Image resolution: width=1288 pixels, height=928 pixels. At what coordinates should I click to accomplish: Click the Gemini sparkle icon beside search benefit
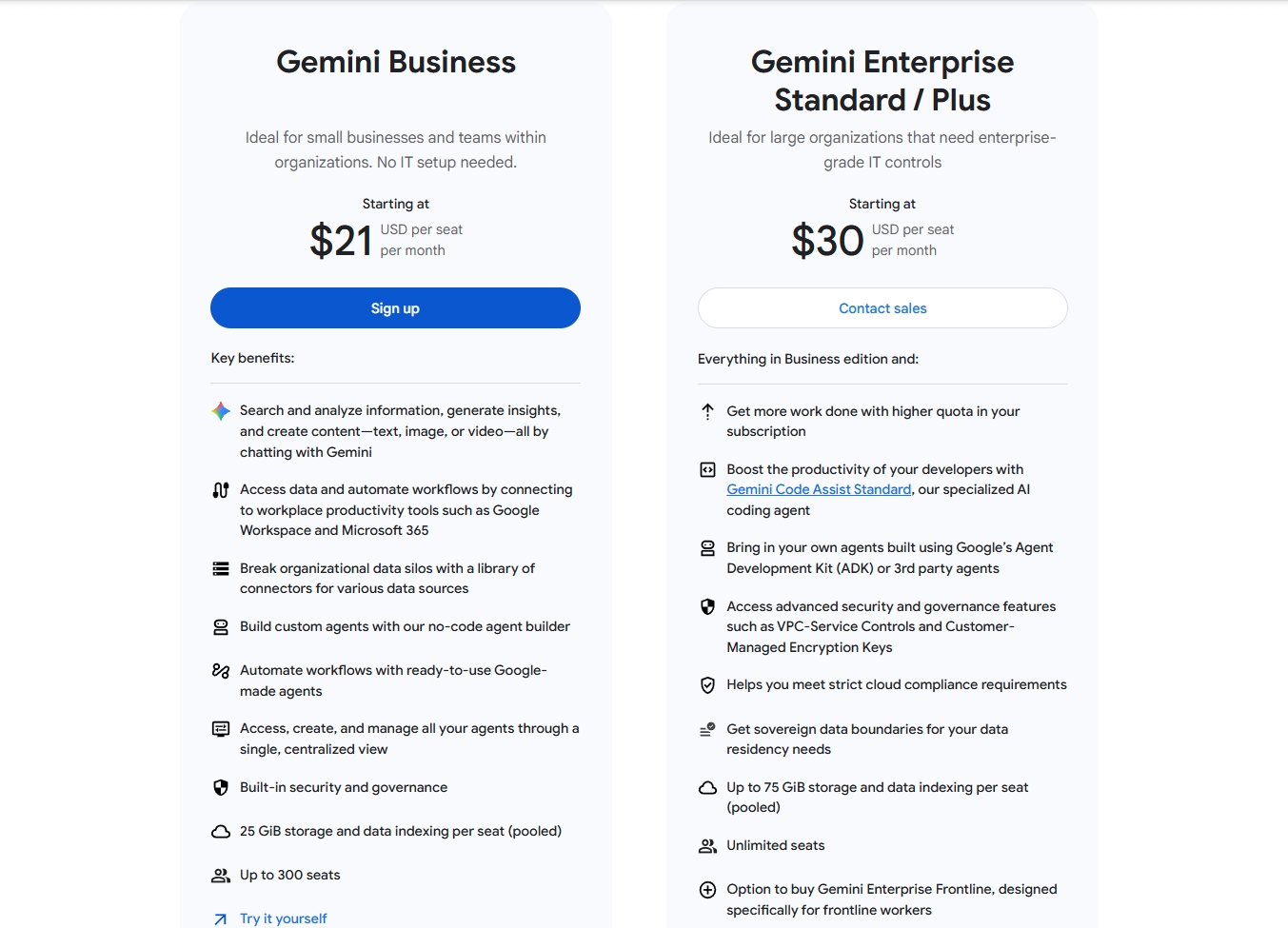pos(221,411)
